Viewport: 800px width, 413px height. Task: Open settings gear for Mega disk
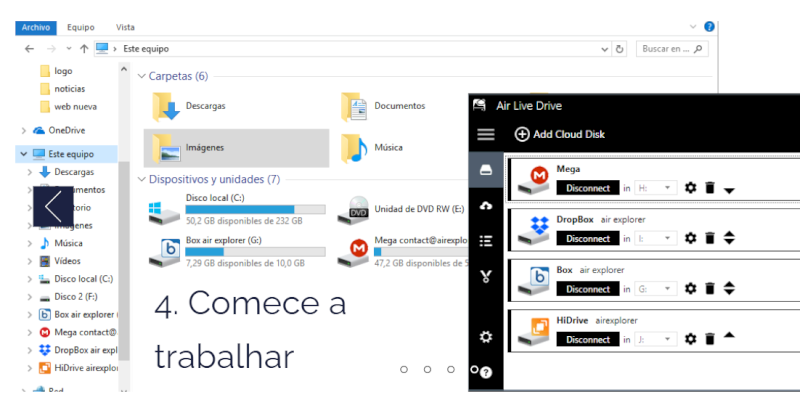(690, 187)
